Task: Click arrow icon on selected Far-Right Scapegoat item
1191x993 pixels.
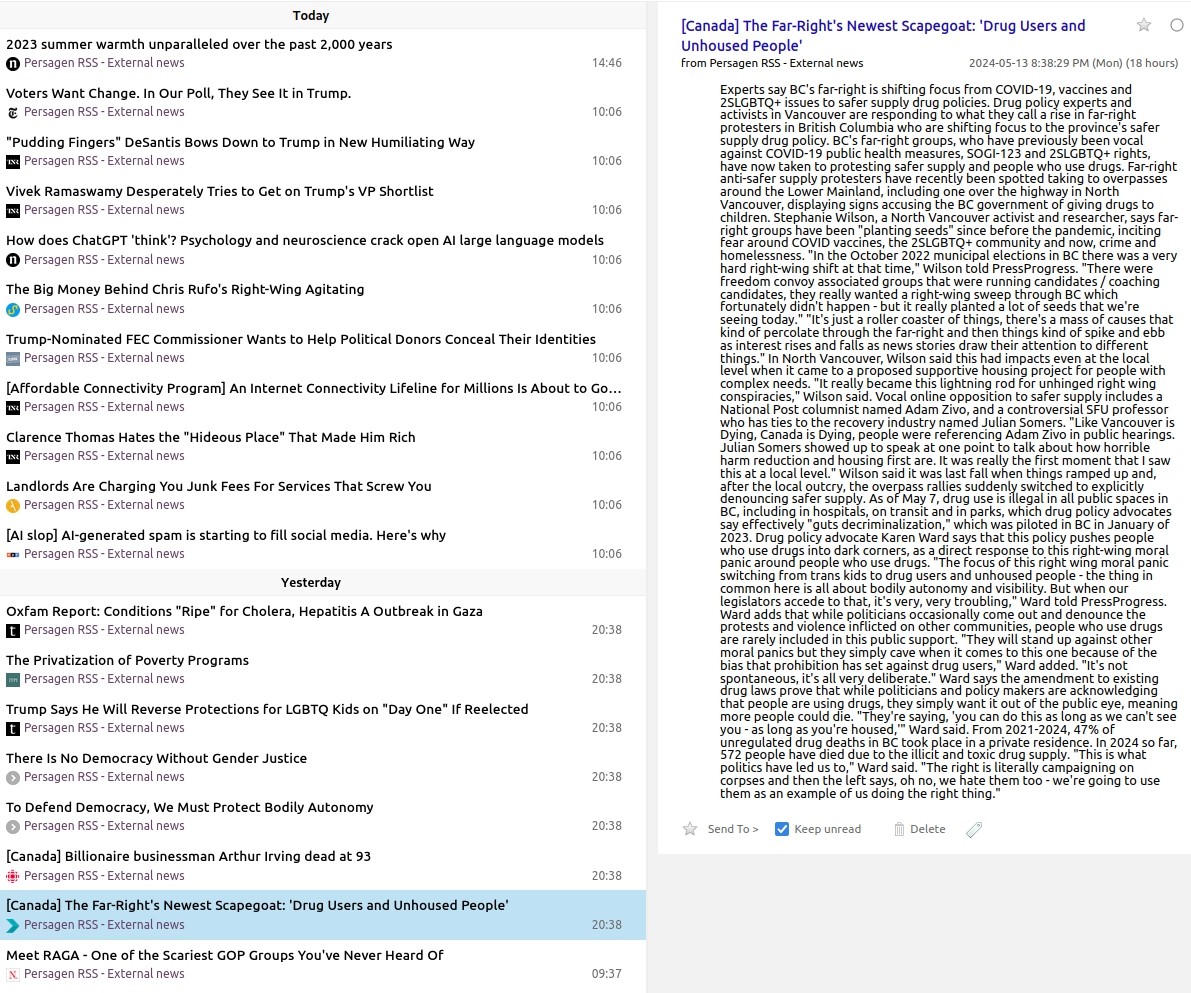Action: 13,925
